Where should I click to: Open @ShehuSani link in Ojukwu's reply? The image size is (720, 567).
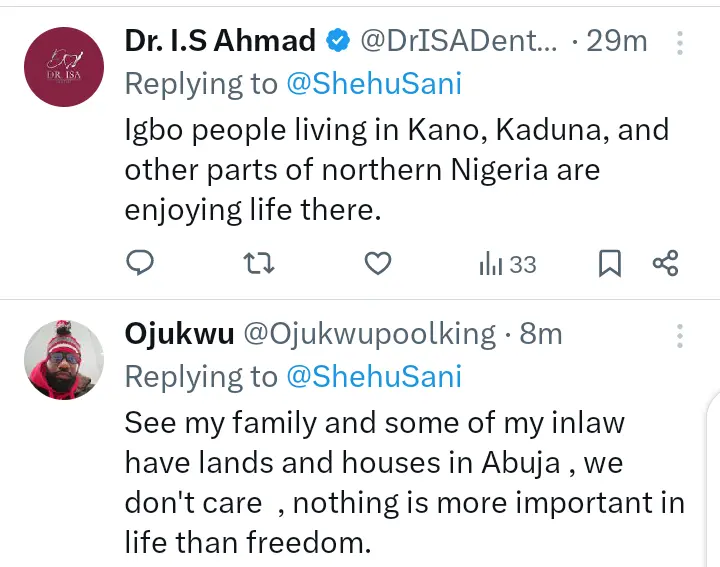coord(375,376)
